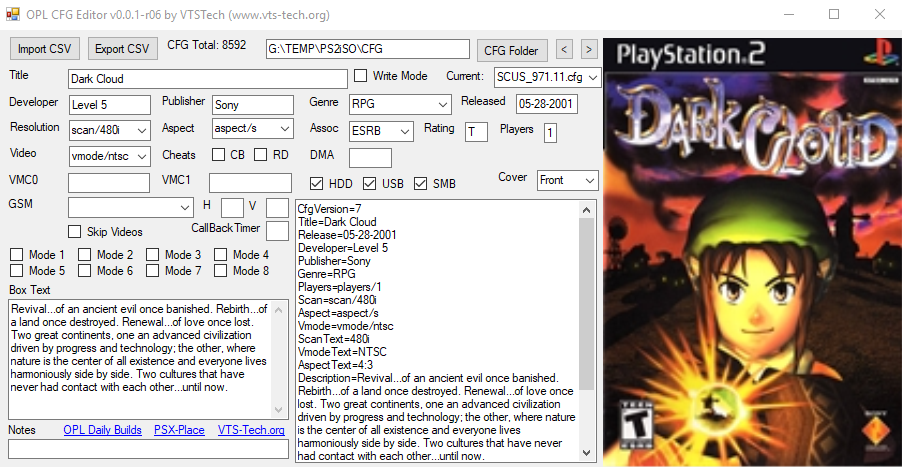Click the Players count field
The width and height of the screenshot is (902, 467).
pos(550,133)
